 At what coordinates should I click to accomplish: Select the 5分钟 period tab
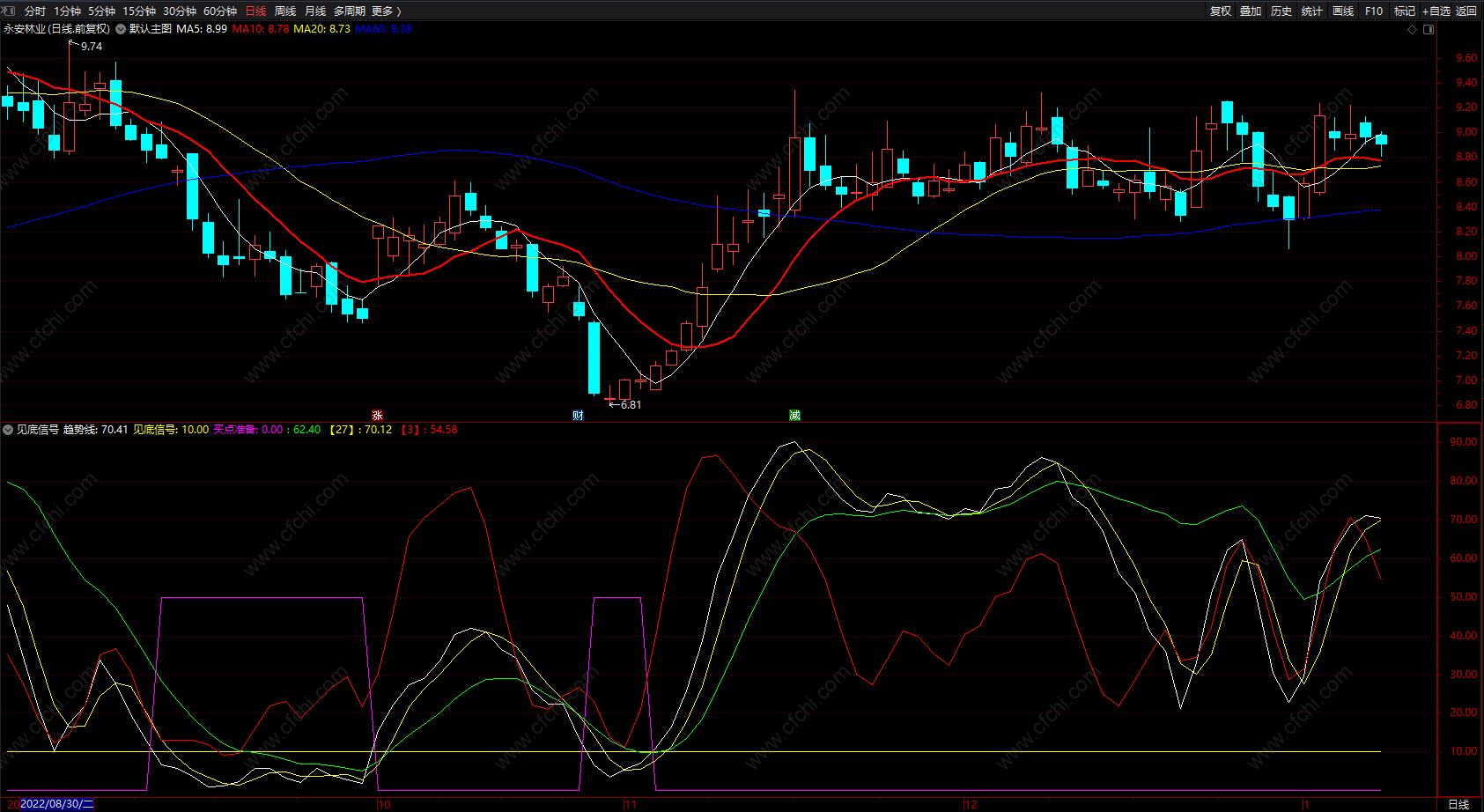(101, 11)
